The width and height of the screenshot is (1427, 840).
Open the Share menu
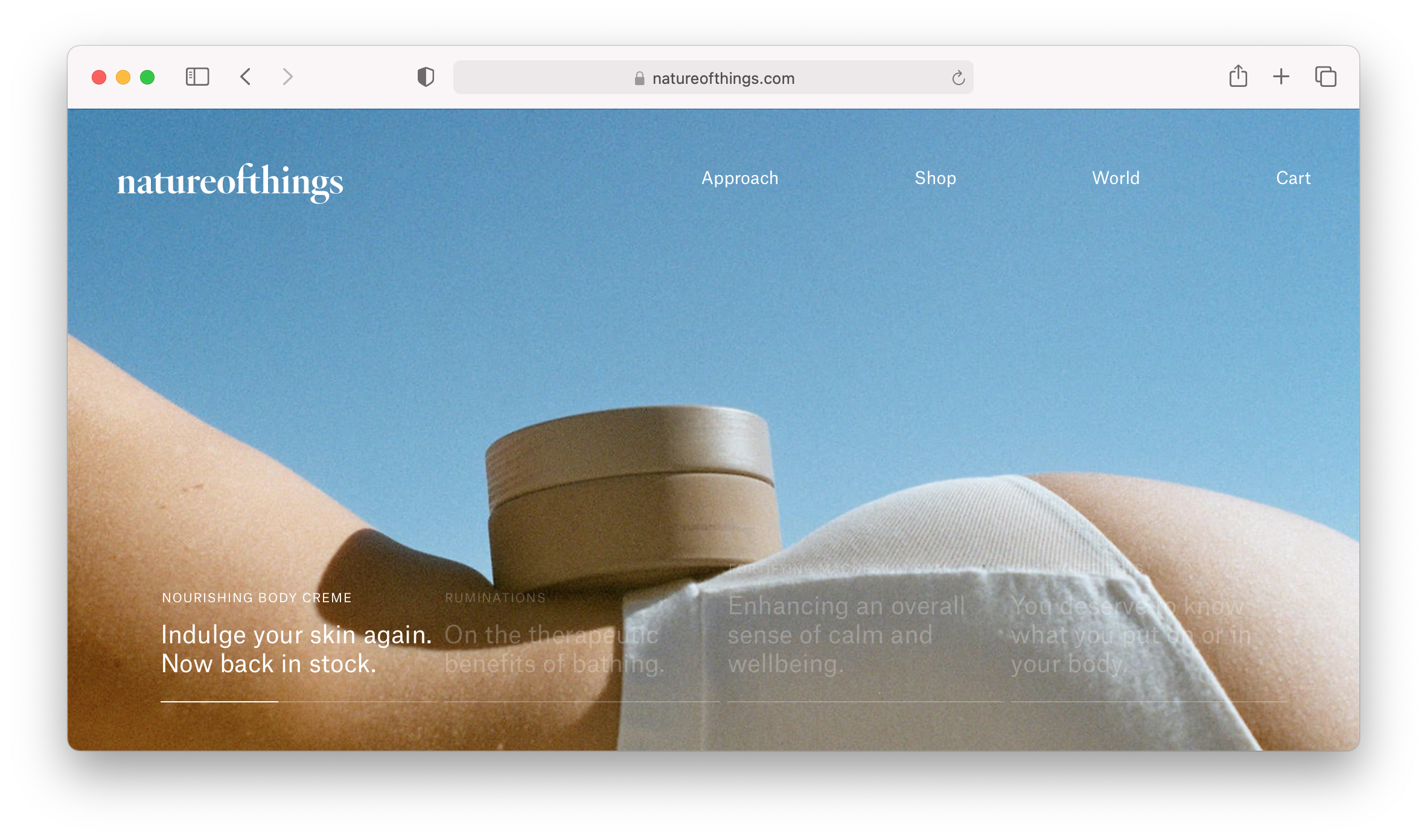click(x=1238, y=76)
